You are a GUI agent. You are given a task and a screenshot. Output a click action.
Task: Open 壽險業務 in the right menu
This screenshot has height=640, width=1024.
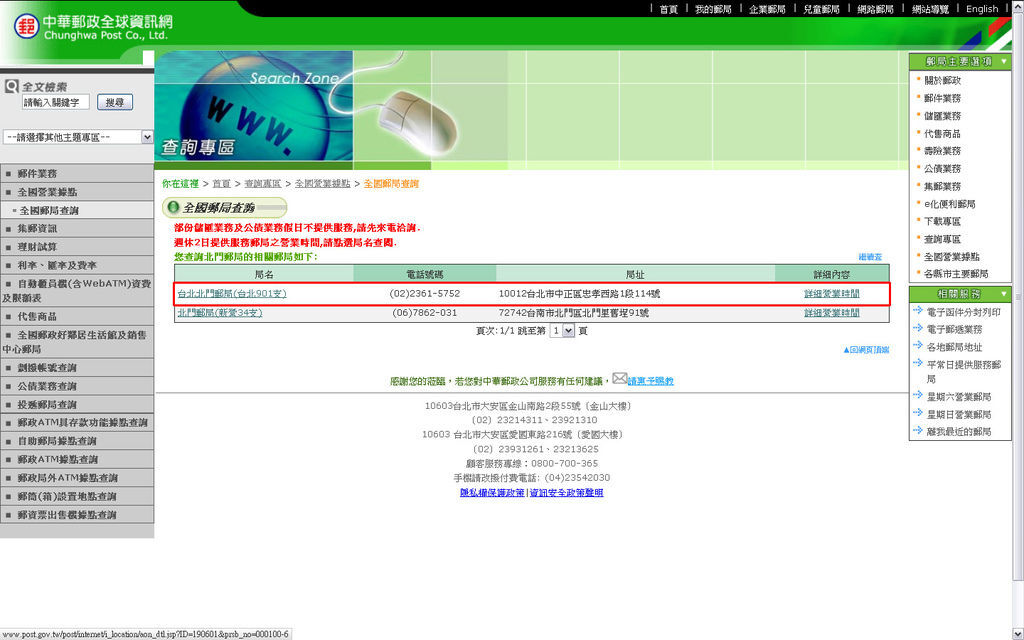coord(942,151)
